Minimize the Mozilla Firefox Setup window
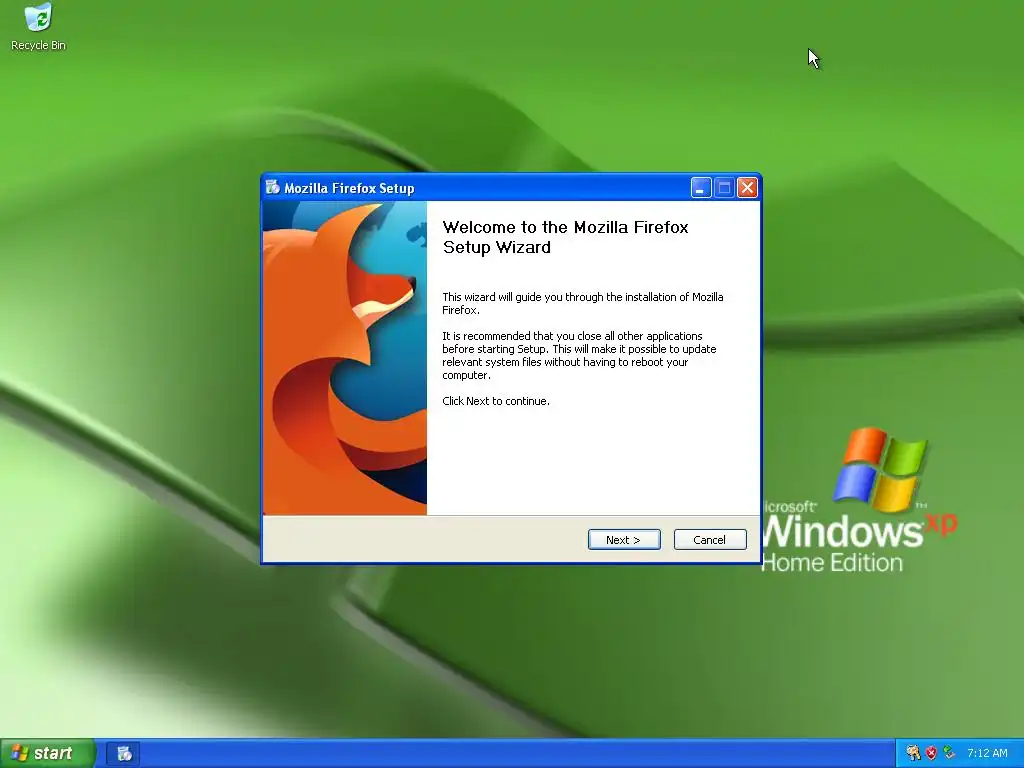Image resolution: width=1024 pixels, height=768 pixels. tap(701, 188)
